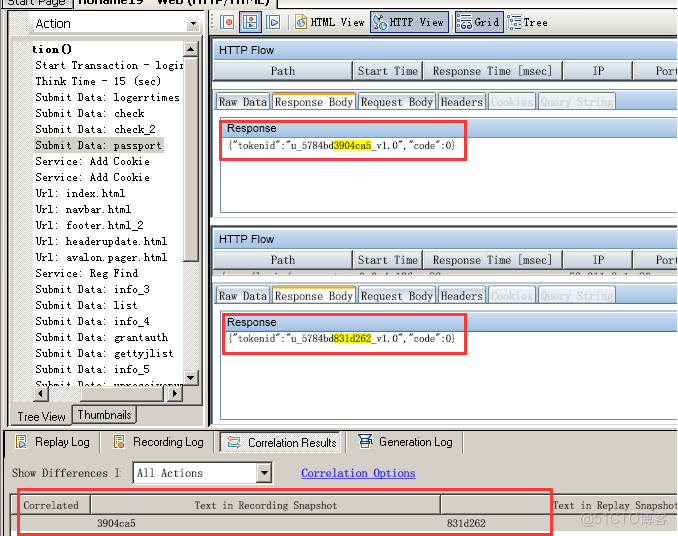Select 'Submit Data: logerrtimes' step
Image resolution: width=678 pixels, height=536 pixels.
pyautogui.click(x=107, y=97)
